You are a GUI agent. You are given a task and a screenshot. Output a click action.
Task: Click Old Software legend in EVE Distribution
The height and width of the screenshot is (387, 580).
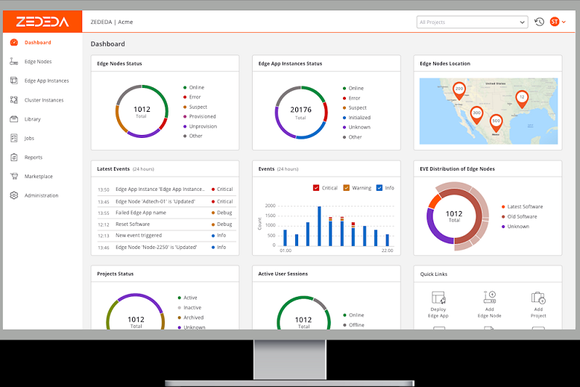click(519, 216)
